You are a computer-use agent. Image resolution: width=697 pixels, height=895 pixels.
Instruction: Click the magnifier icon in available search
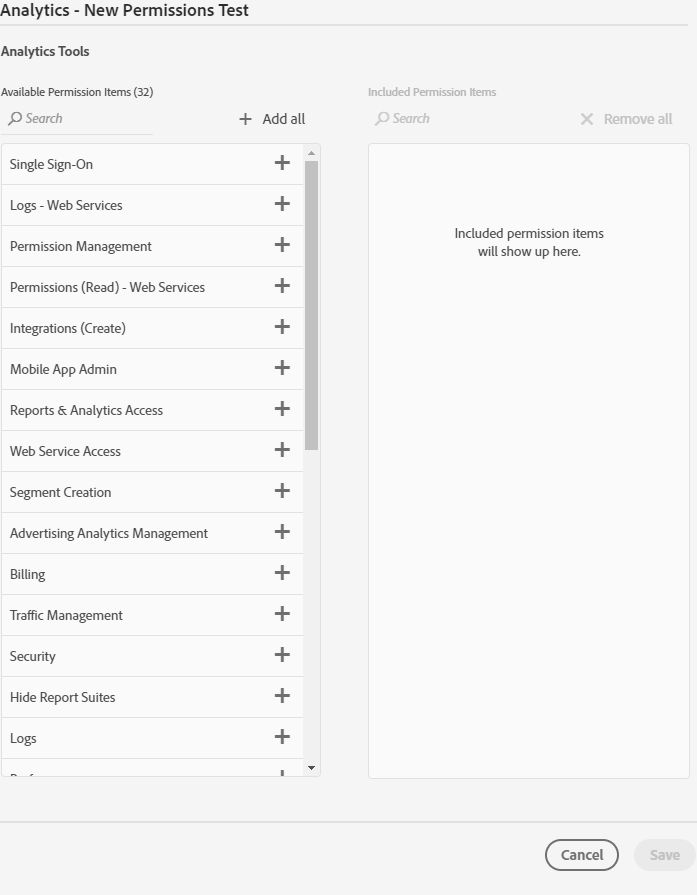tap(15, 118)
